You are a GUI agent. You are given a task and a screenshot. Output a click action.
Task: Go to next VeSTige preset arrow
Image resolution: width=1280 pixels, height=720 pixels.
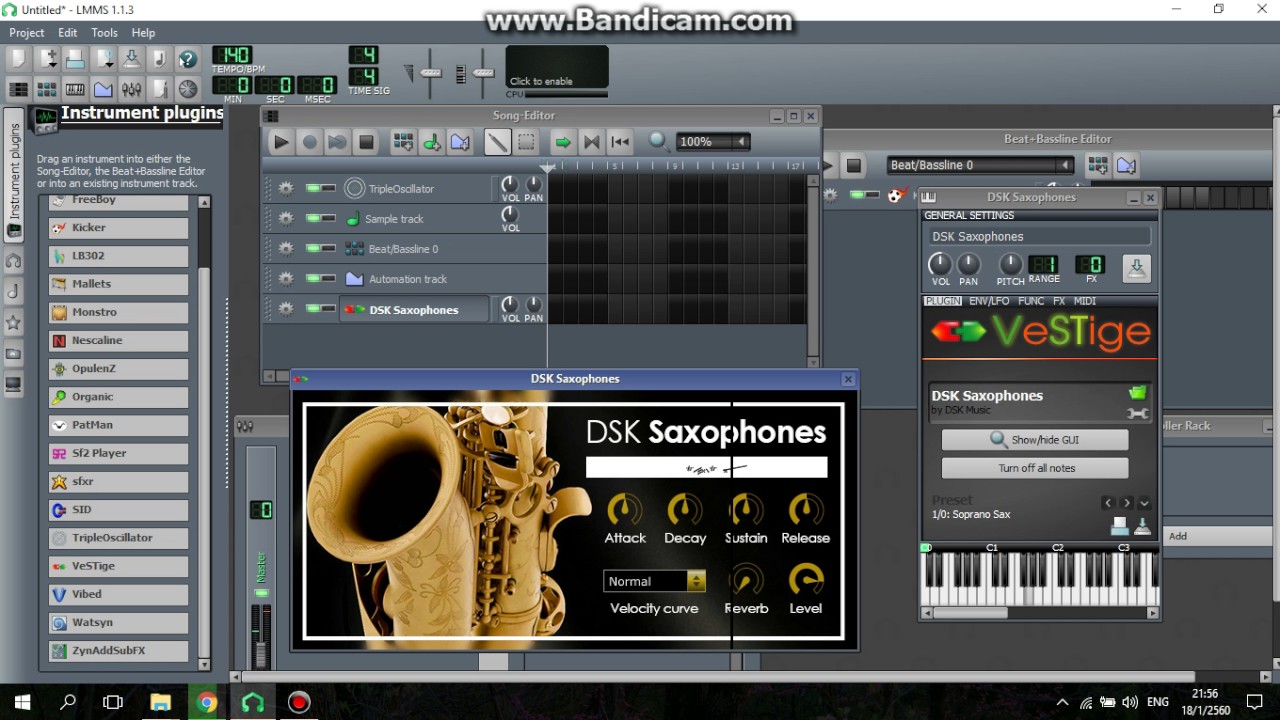1127,503
